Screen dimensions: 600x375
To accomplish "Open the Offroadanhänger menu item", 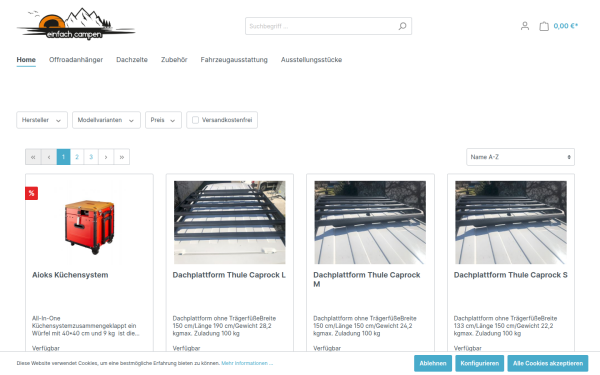I will tap(76, 60).
